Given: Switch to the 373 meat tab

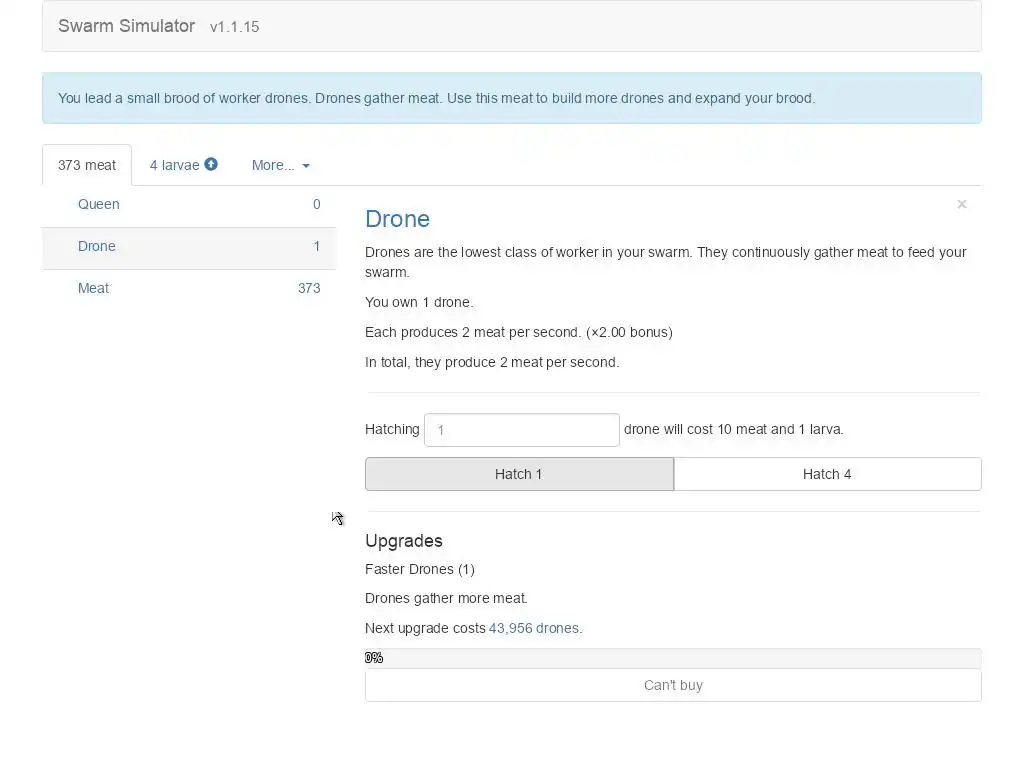Looking at the screenshot, I should 87,165.
